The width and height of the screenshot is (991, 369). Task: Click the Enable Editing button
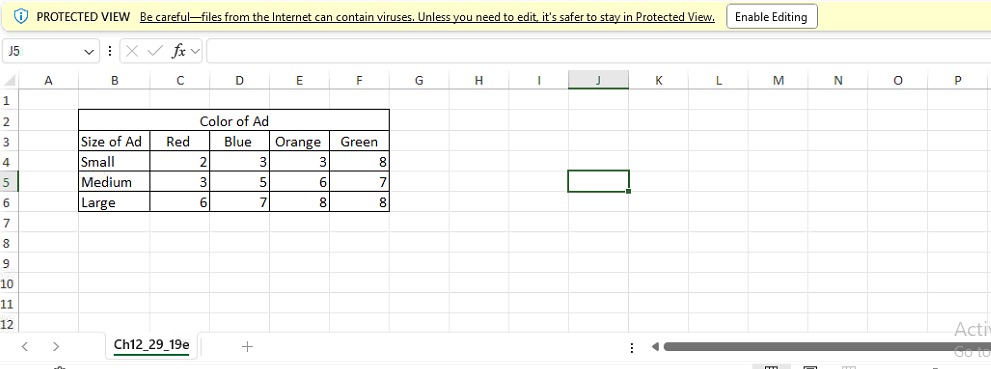pyautogui.click(x=772, y=17)
